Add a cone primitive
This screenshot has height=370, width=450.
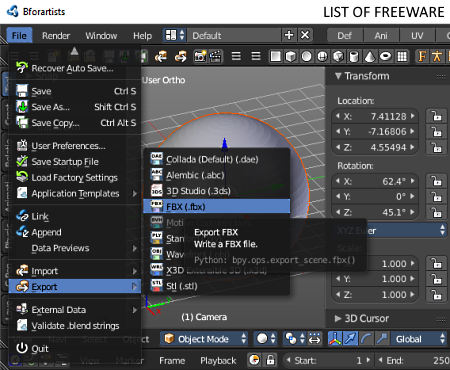click(x=369, y=57)
